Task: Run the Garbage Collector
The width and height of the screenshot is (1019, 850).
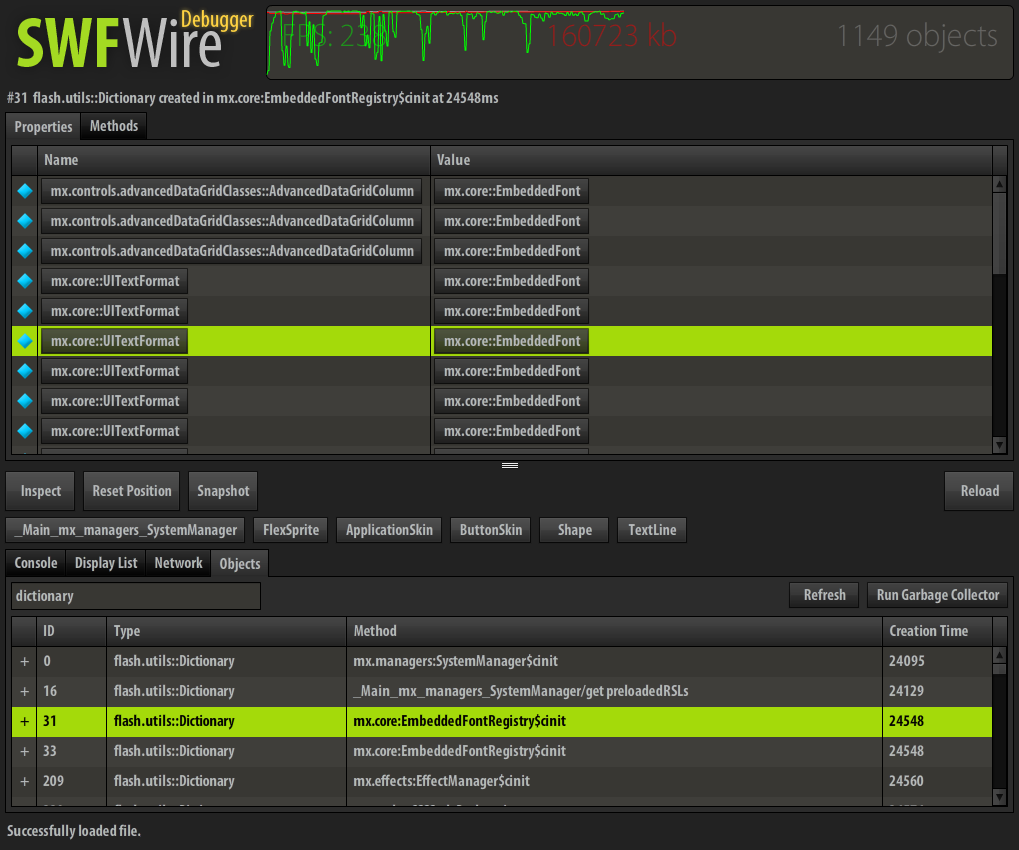Action: click(938, 595)
